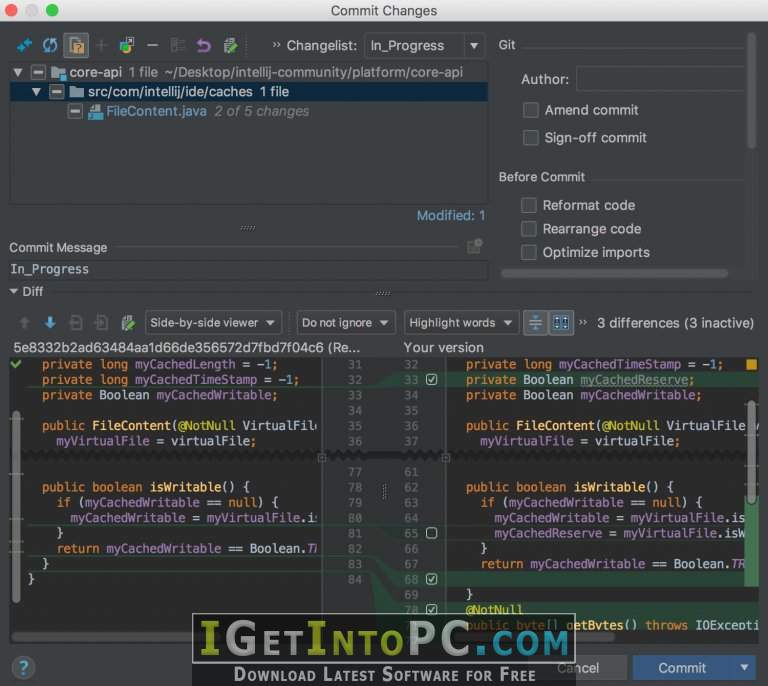The width and height of the screenshot is (768, 686).
Task: Click the Commit button
Action: click(682, 667)
